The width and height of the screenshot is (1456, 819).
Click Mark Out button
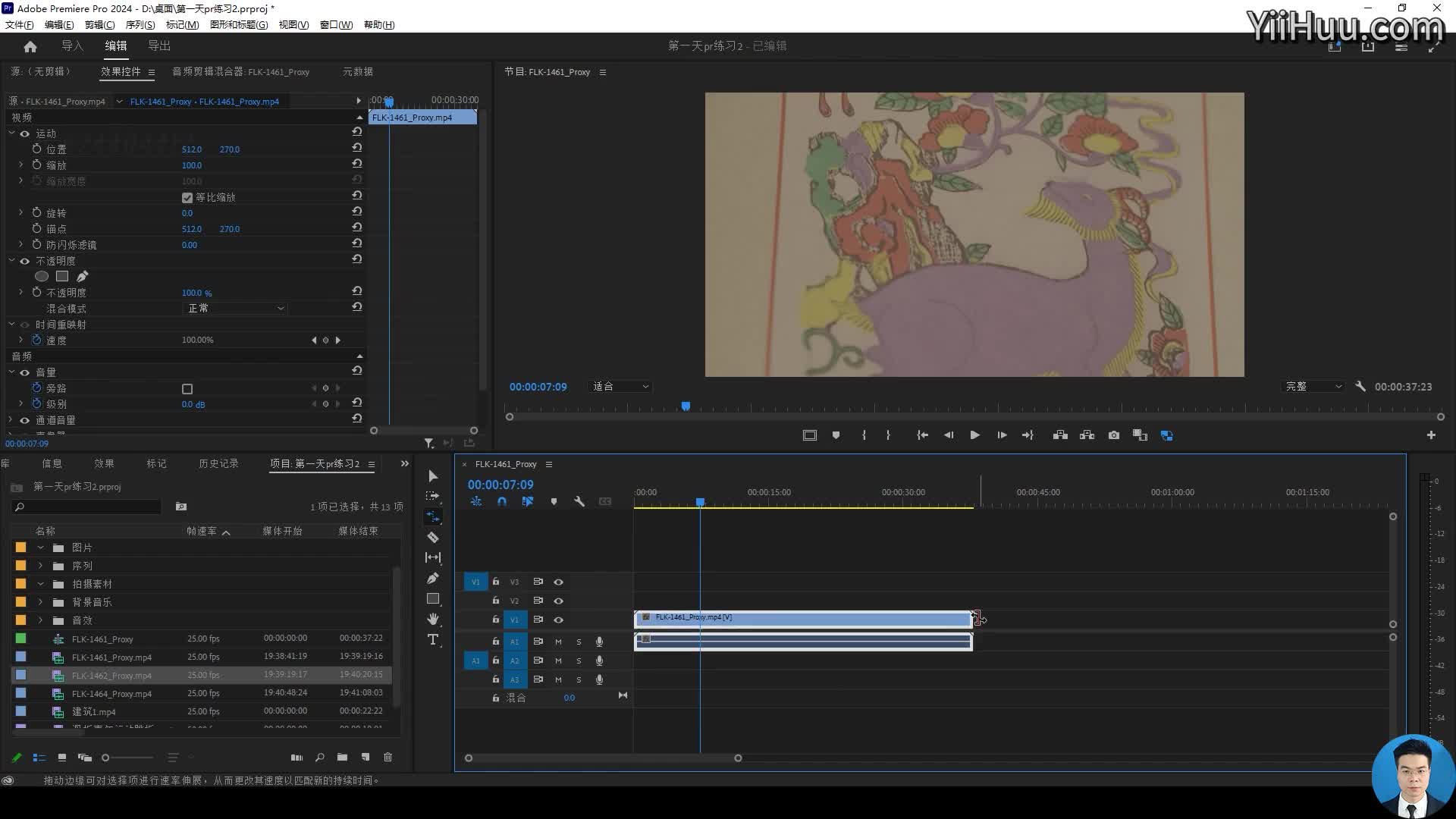(888, 435)
